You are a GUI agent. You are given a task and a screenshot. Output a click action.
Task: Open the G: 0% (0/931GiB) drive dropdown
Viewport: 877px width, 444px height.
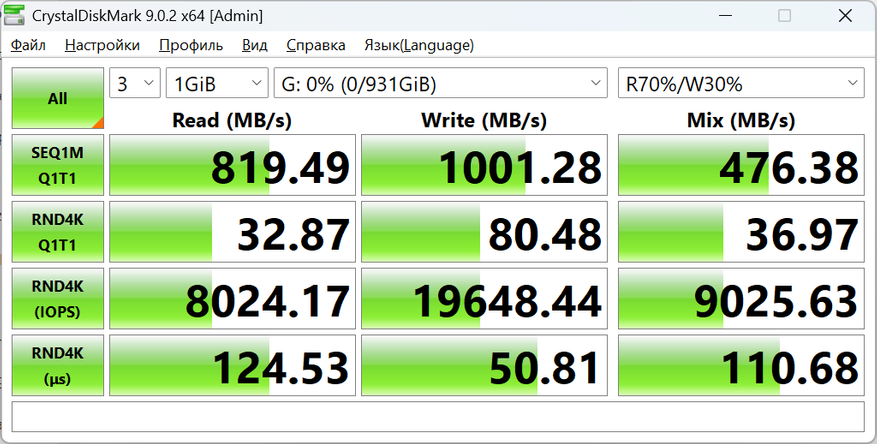pos(441,83)
